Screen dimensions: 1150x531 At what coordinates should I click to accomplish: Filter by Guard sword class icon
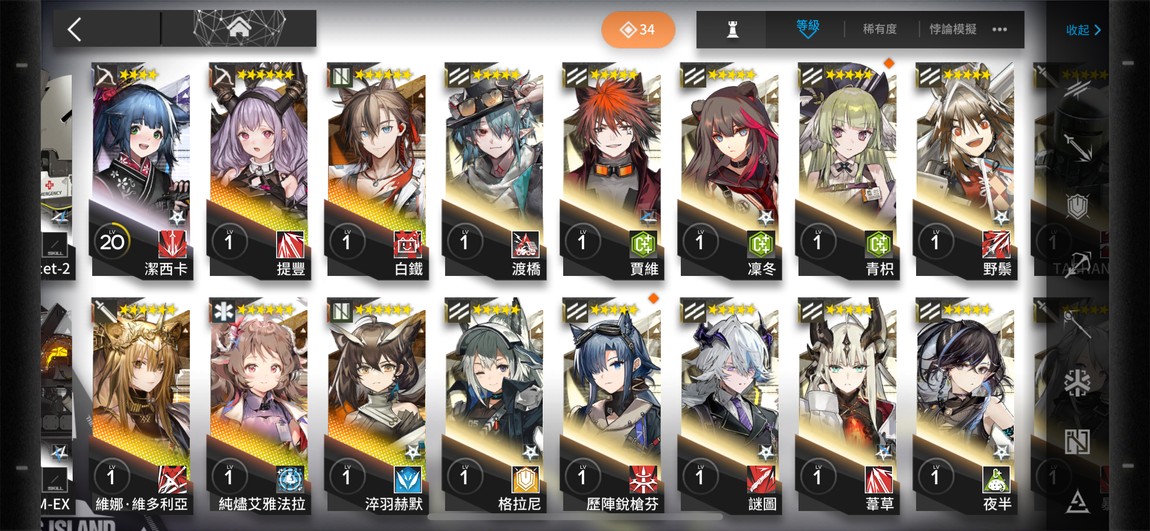(x=1076, y=148)
